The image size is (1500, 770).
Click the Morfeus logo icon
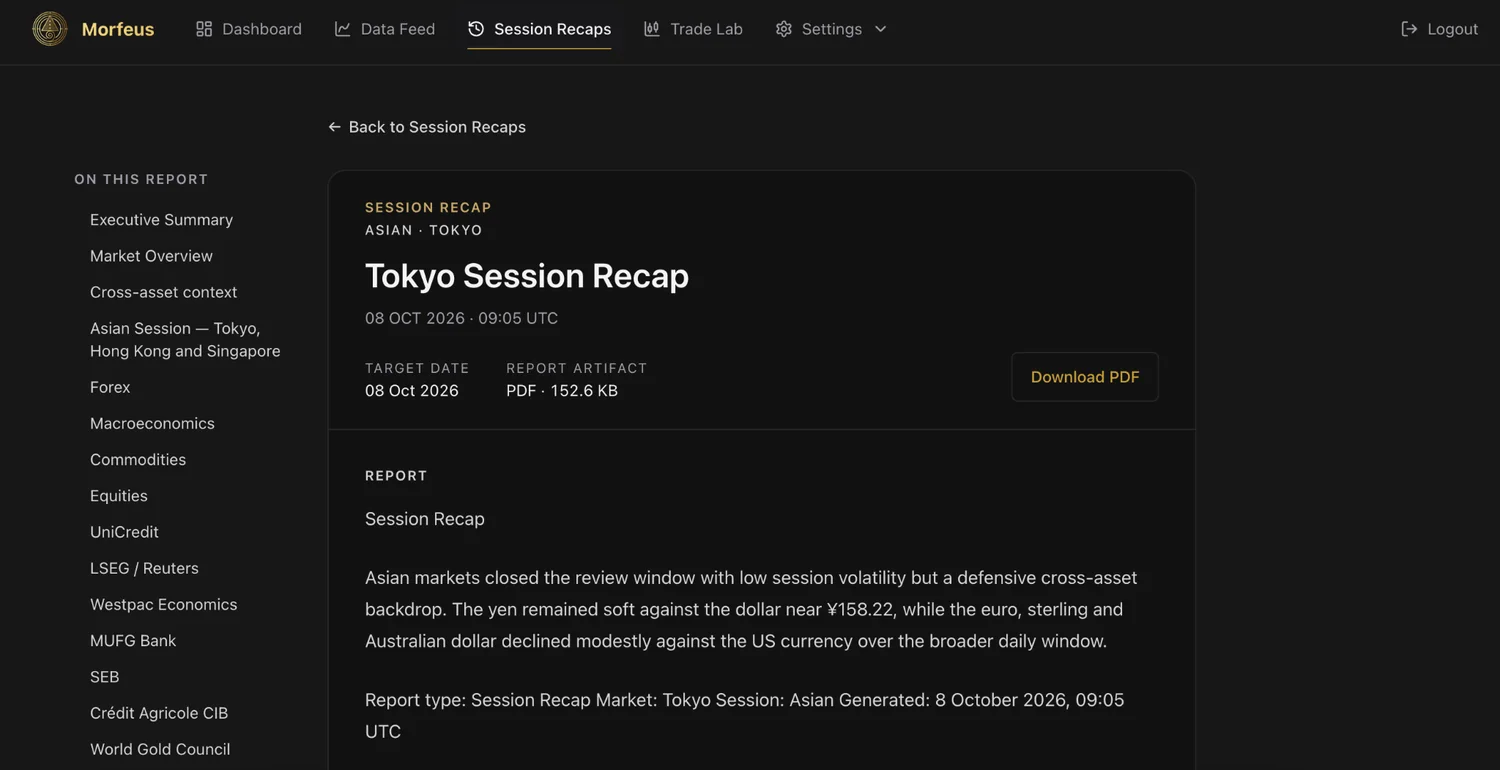point(50,29)
